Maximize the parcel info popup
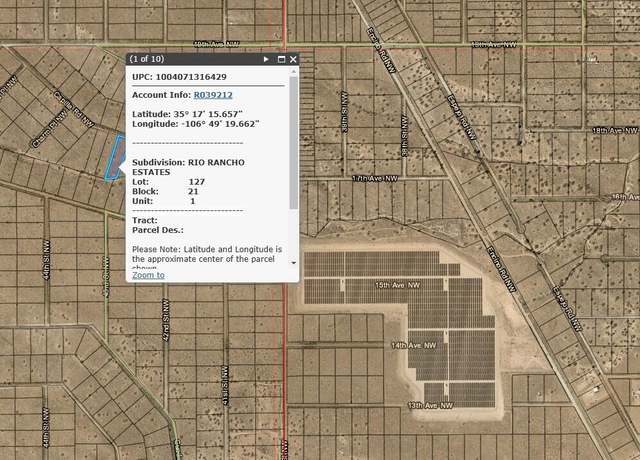640x460 pixels. pos(281,59)
